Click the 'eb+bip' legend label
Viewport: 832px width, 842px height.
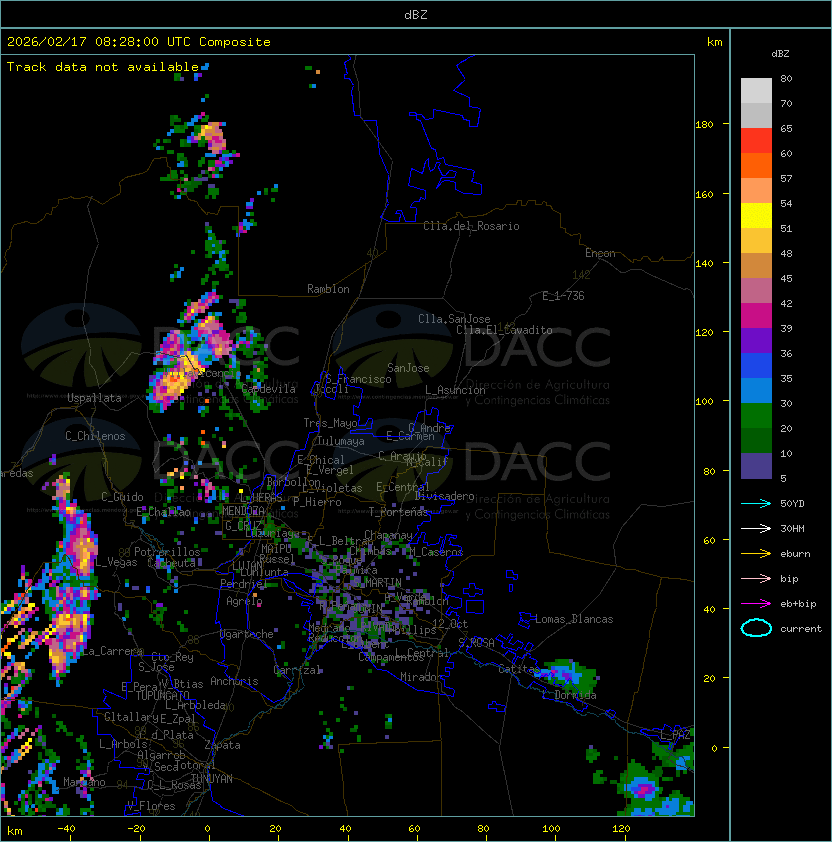pyautogui.click(x=798, y=604)
